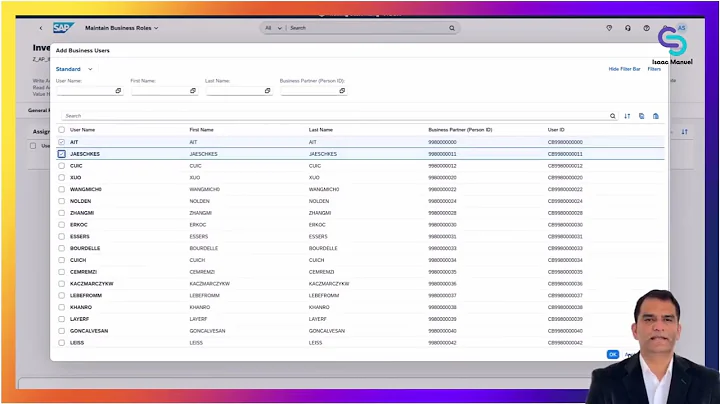Select the LEBEFROMM user name cell
Image resolution: width=720 pixels, height=404 pixels.
tap(86, 296)
